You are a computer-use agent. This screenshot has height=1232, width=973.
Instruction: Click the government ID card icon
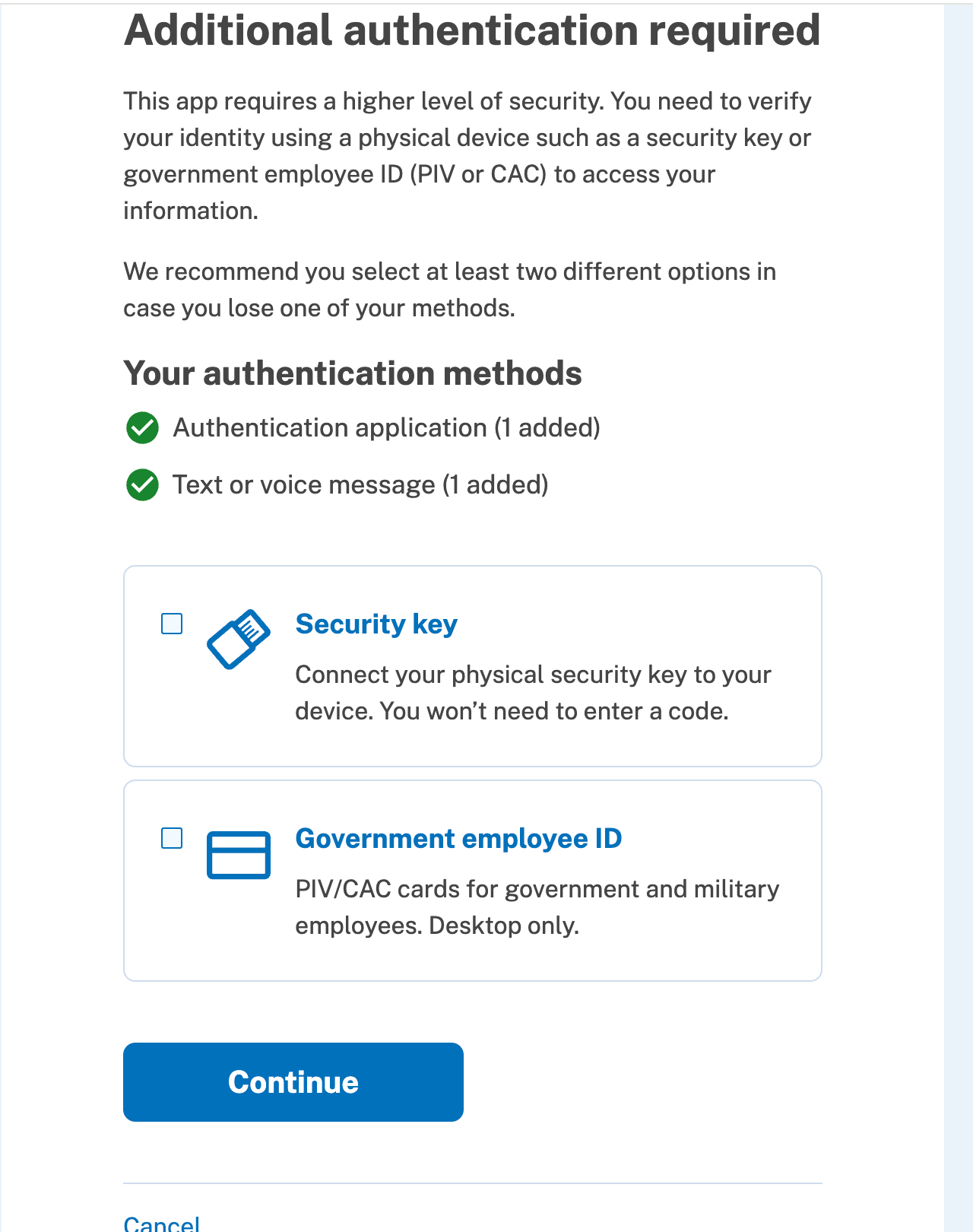coord(238,855)
